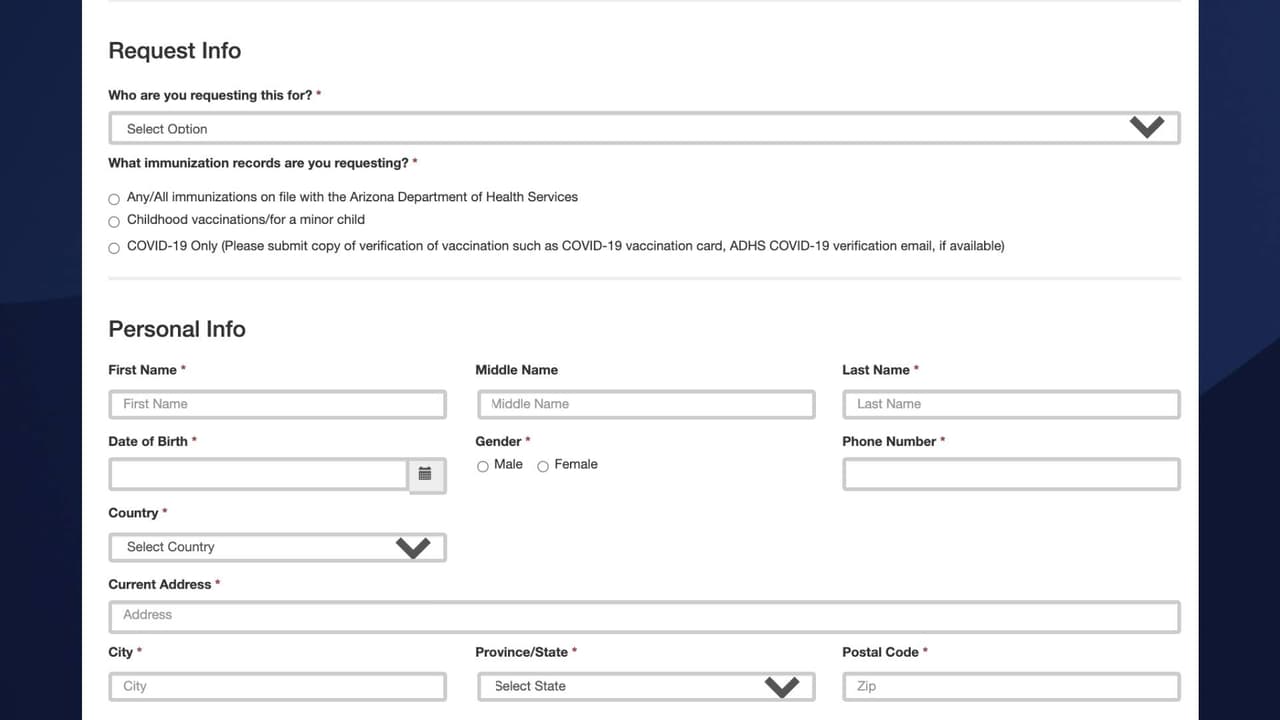Screen dimensions: 1280x720
Task: Open the Date of Birth calendar picker
Action: coord(425,474)
